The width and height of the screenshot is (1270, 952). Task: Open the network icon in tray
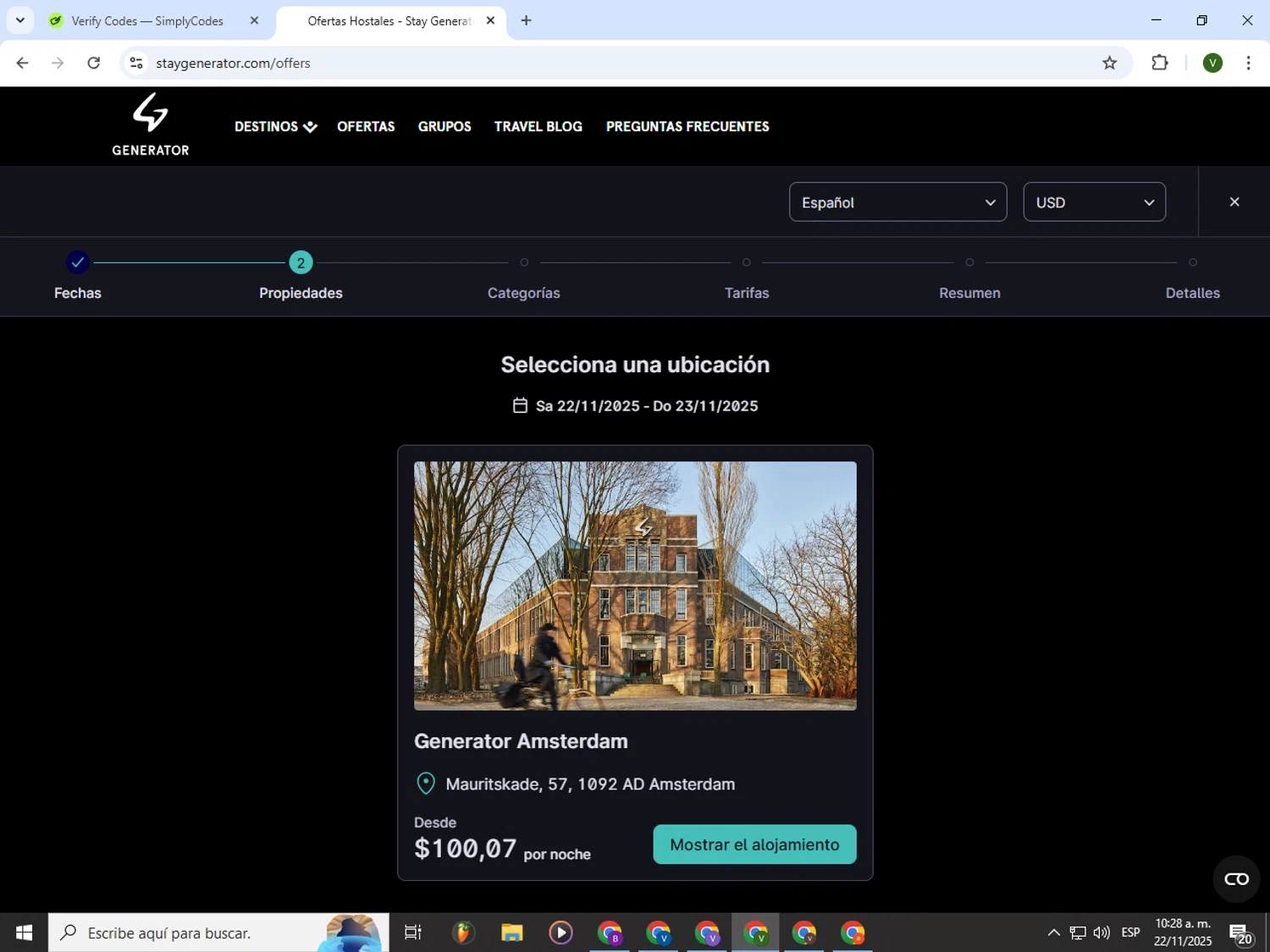(x=1078, y=933)
